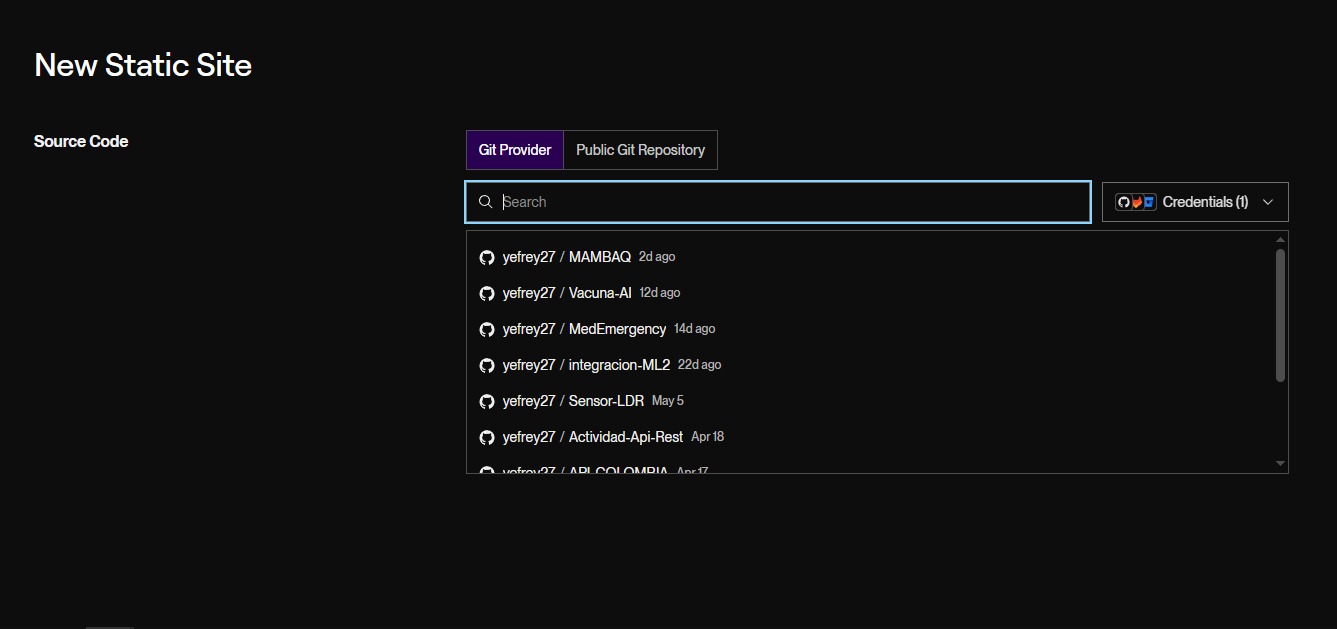
Task: Click the GitHub icon beside Vacuna-AI
Action: click(x=487, y=293)
